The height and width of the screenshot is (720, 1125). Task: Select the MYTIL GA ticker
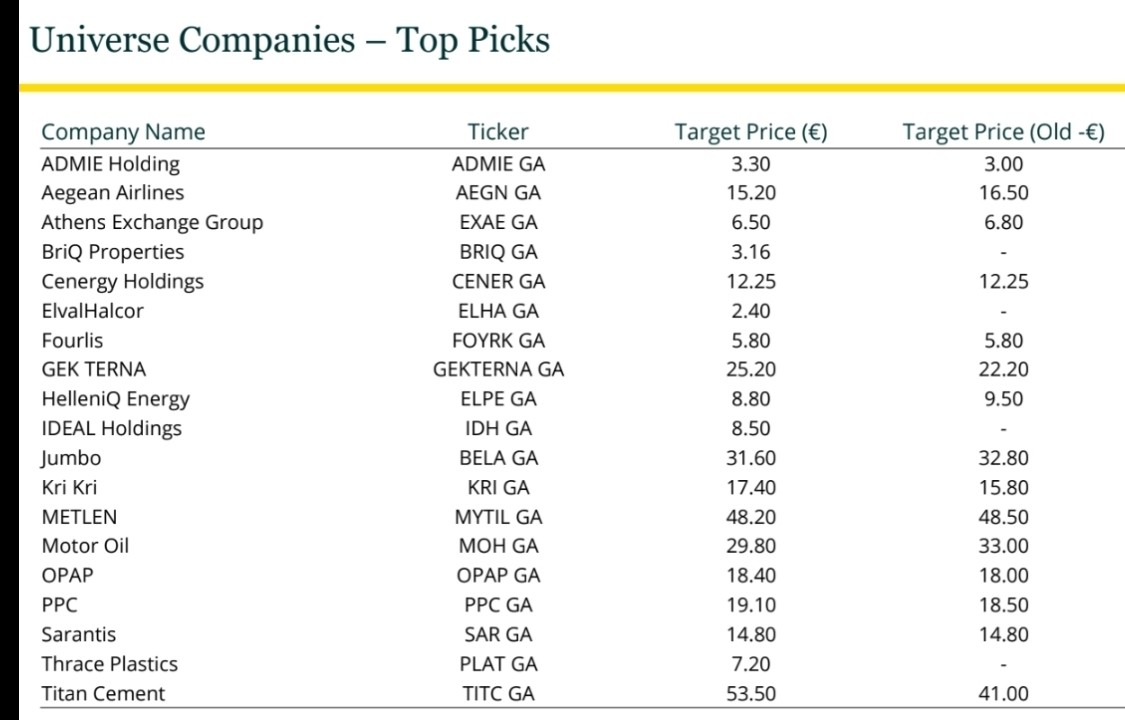pyautogui.click(x=498, y=517)
